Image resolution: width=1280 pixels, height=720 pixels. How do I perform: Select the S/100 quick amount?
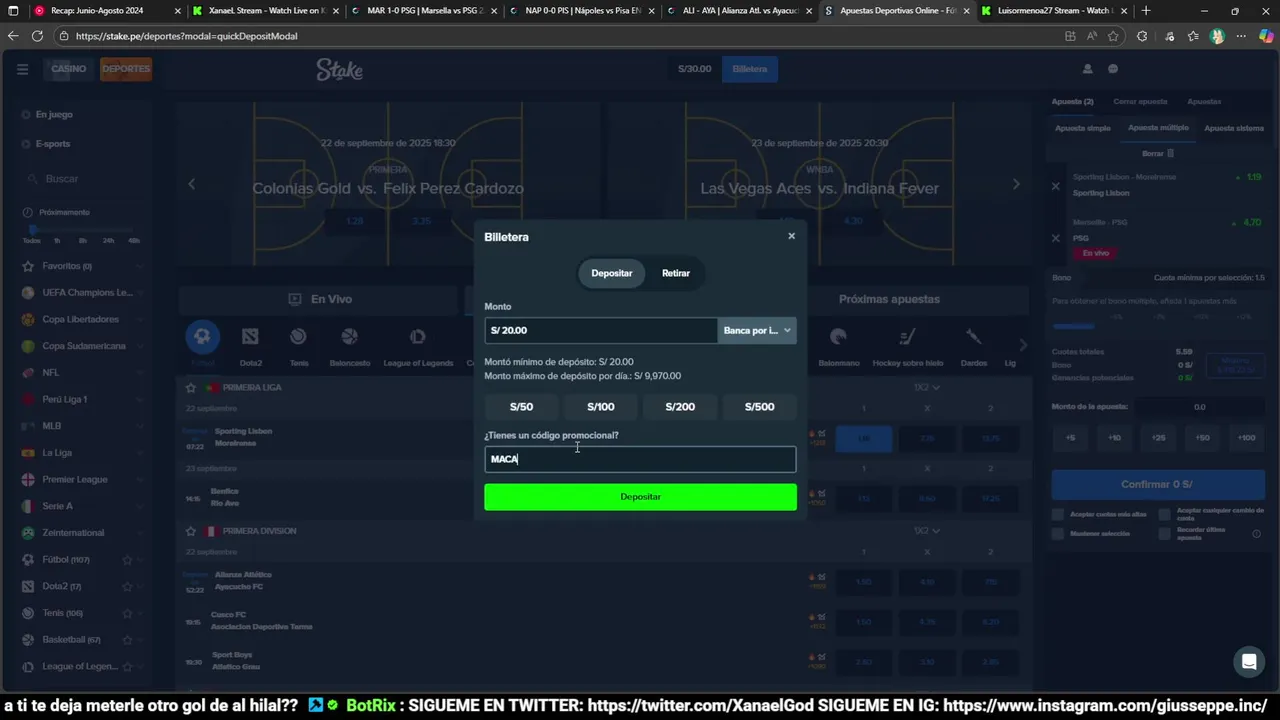pos(601,407)
